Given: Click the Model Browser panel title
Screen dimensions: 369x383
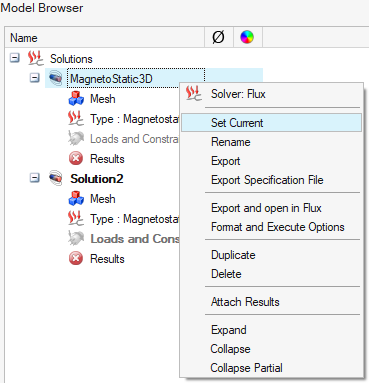Looking at the screenshot, I should tap(42, 8).
